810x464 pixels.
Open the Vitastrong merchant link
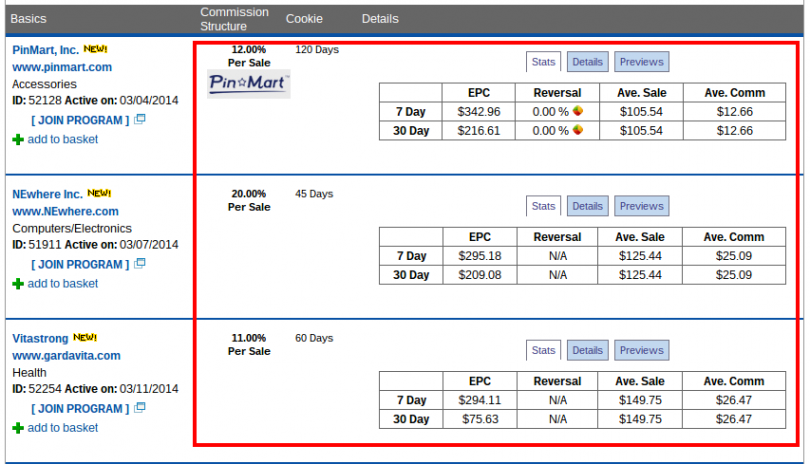[40, 338]
